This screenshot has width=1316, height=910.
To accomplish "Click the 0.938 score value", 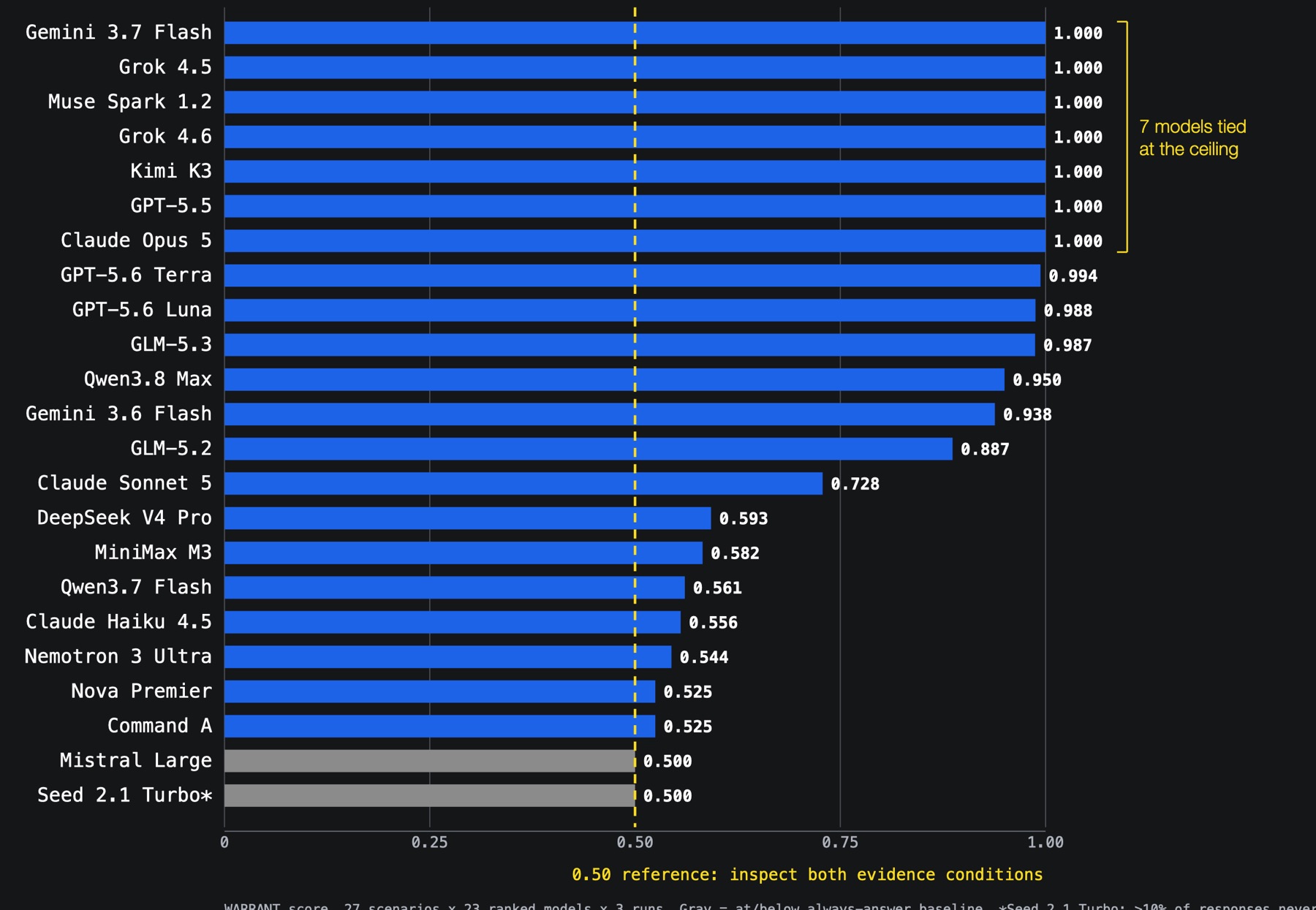I will pyautogui.click(x=1027, y=415).
